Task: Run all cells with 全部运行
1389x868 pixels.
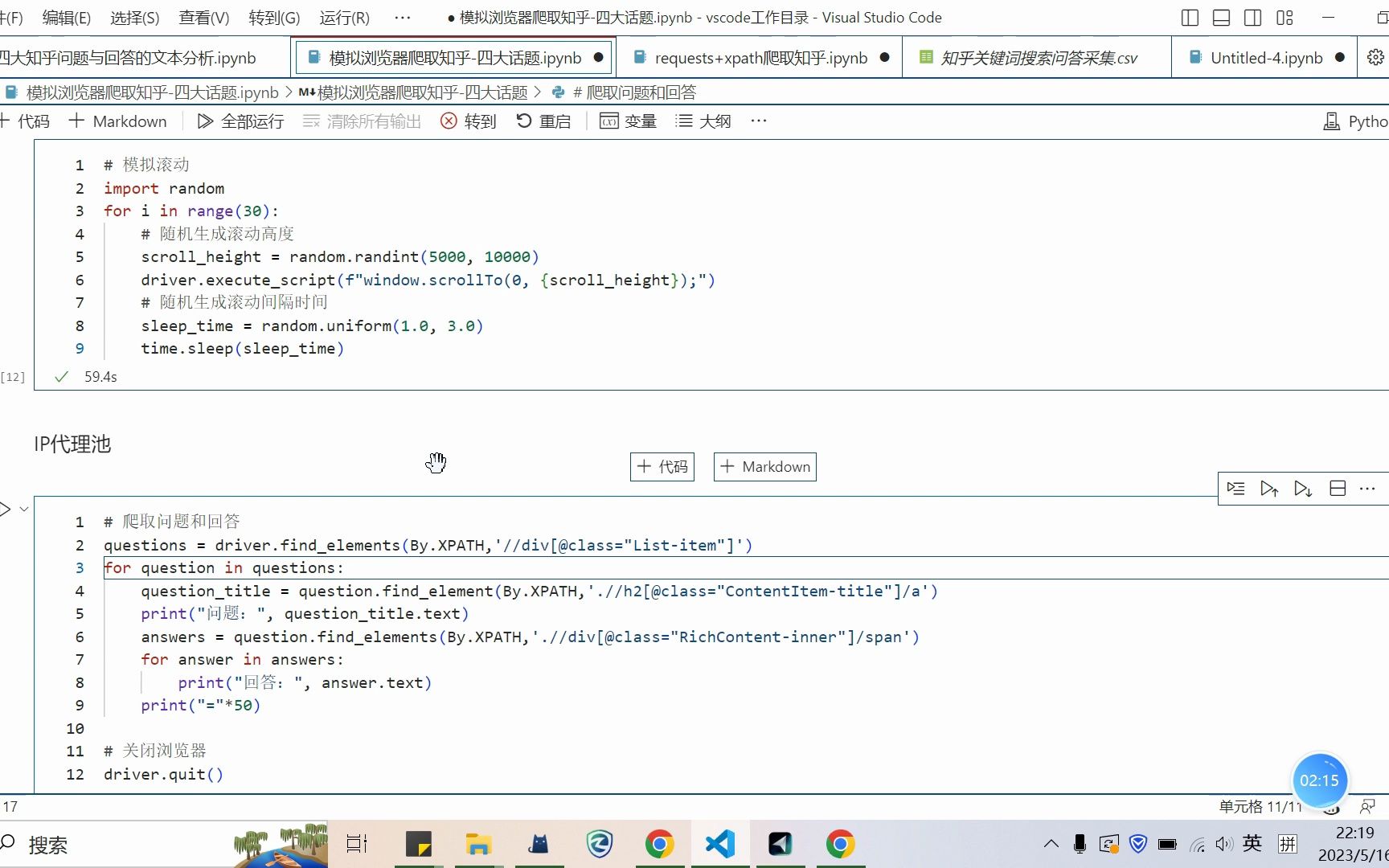Action: tap(240, 121)
